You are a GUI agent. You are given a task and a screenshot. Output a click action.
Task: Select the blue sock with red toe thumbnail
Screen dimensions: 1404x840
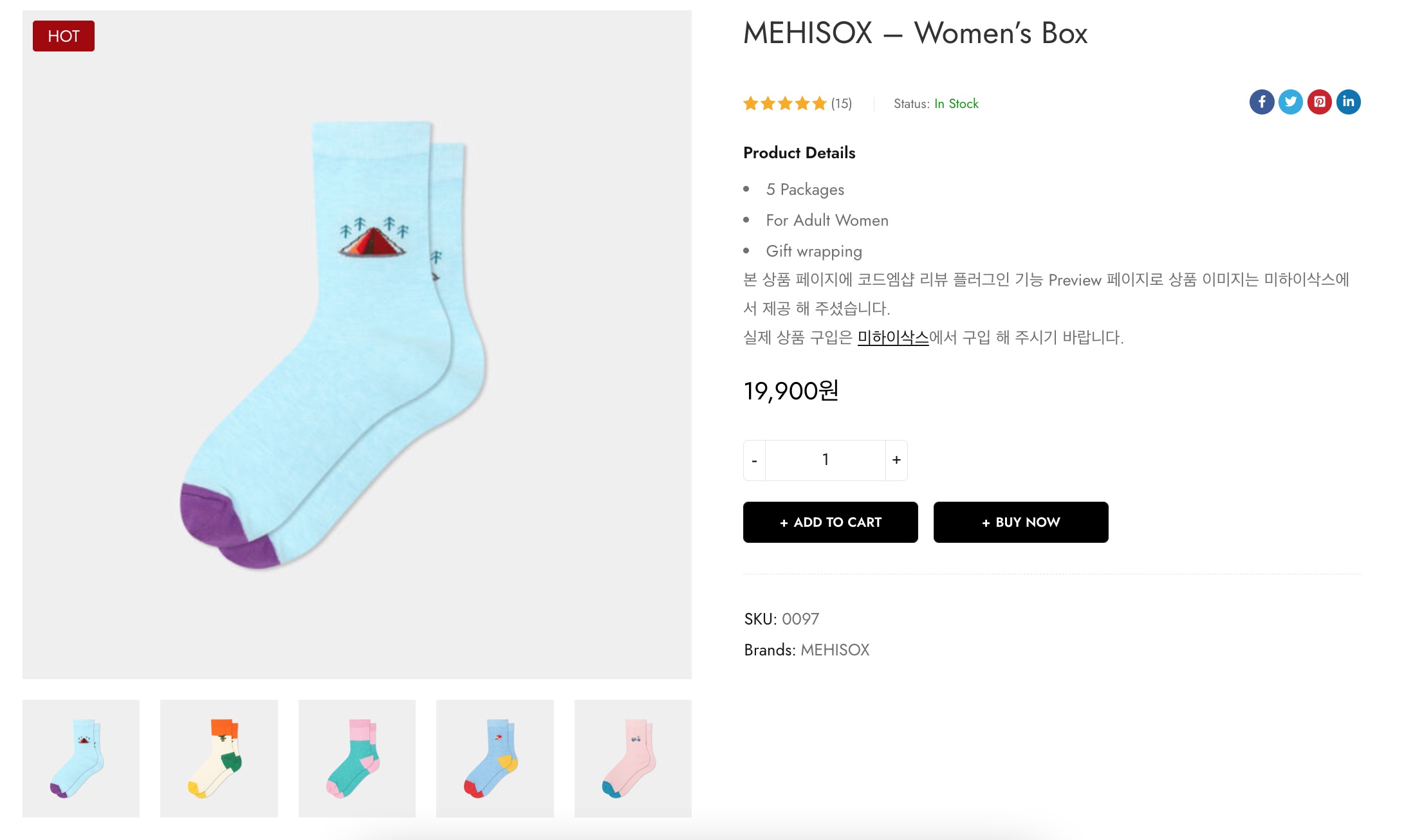(x=495, y=758)
